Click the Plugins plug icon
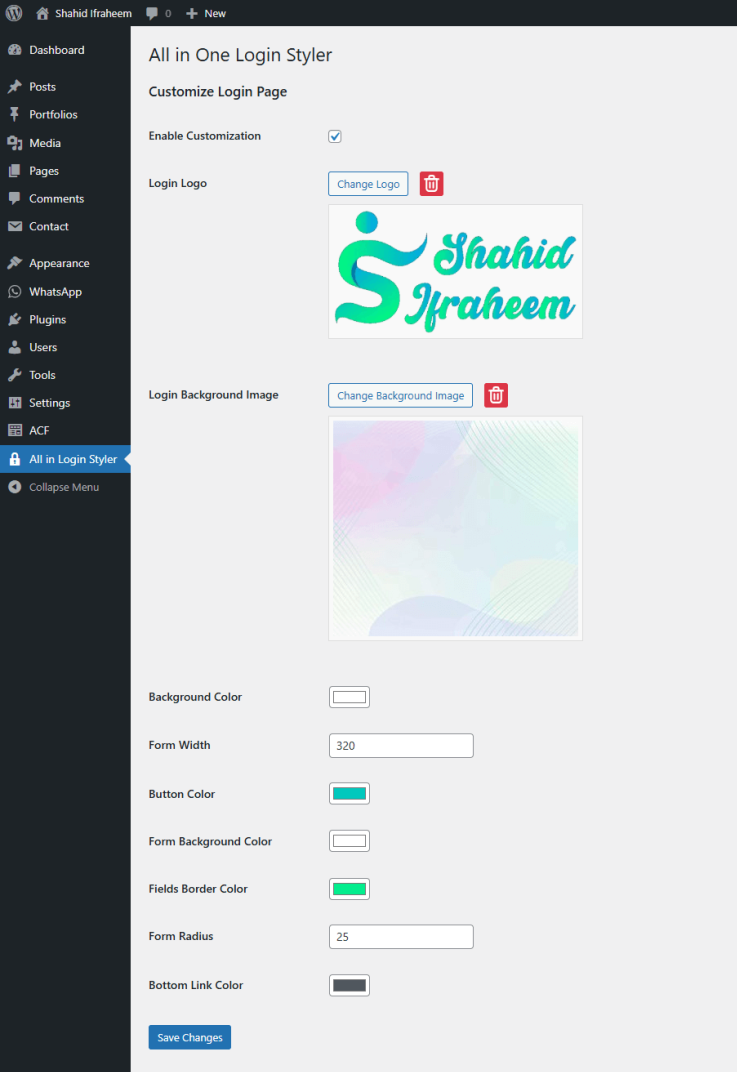Image resolution: width=737 pixels, height=1072 pixels. point(15,319)
